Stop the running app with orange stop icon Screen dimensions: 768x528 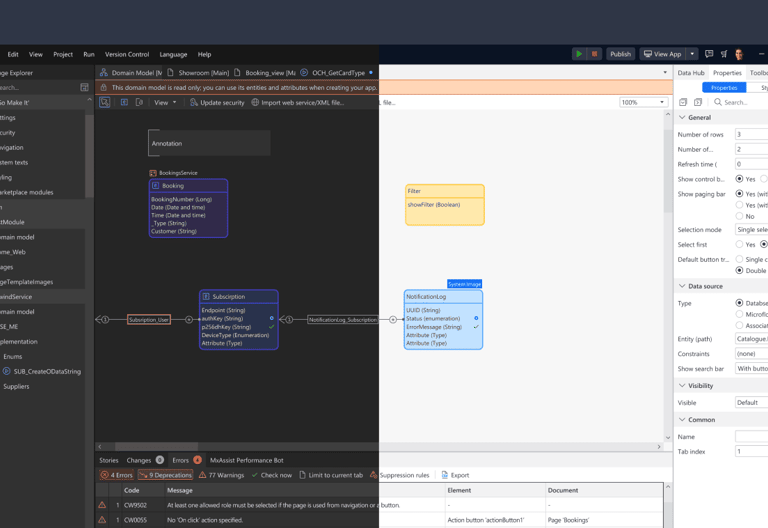[594, 54]
